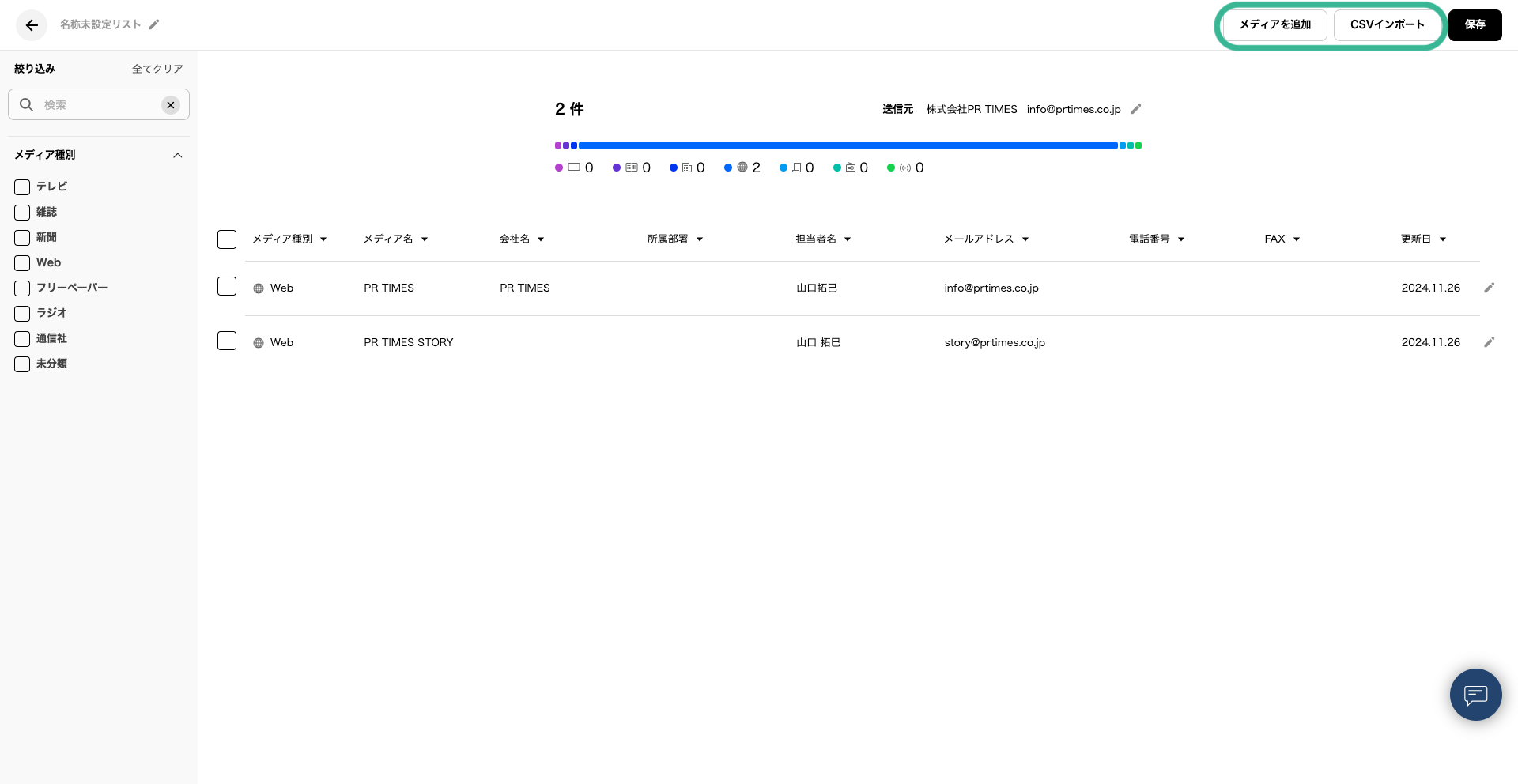
Task: Select the PR TIMES STORY row checkbox
Action: click(227, 341)
